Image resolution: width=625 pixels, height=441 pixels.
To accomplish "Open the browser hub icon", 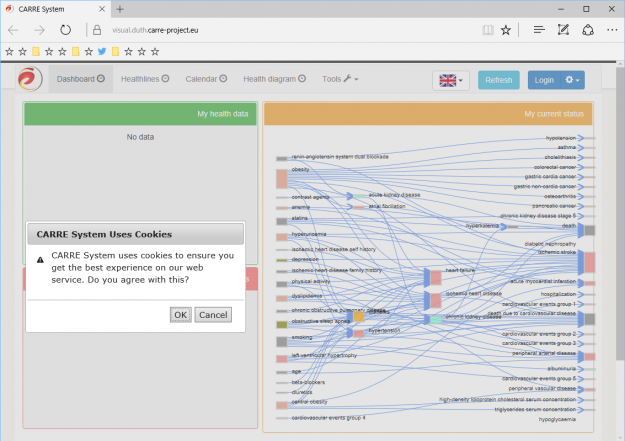I will [539, 30].
